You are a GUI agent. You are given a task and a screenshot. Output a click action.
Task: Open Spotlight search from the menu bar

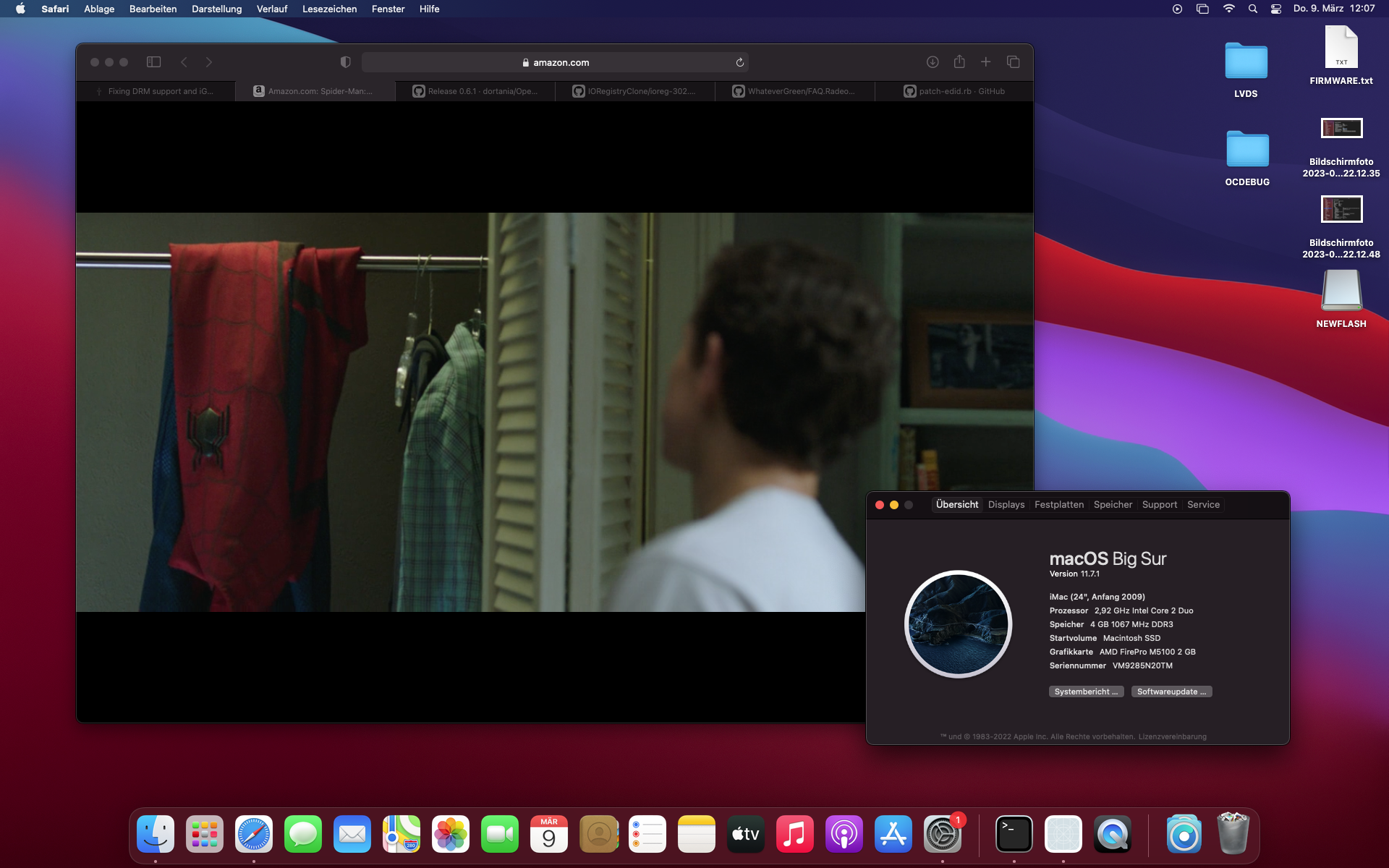click(1252, 9)
